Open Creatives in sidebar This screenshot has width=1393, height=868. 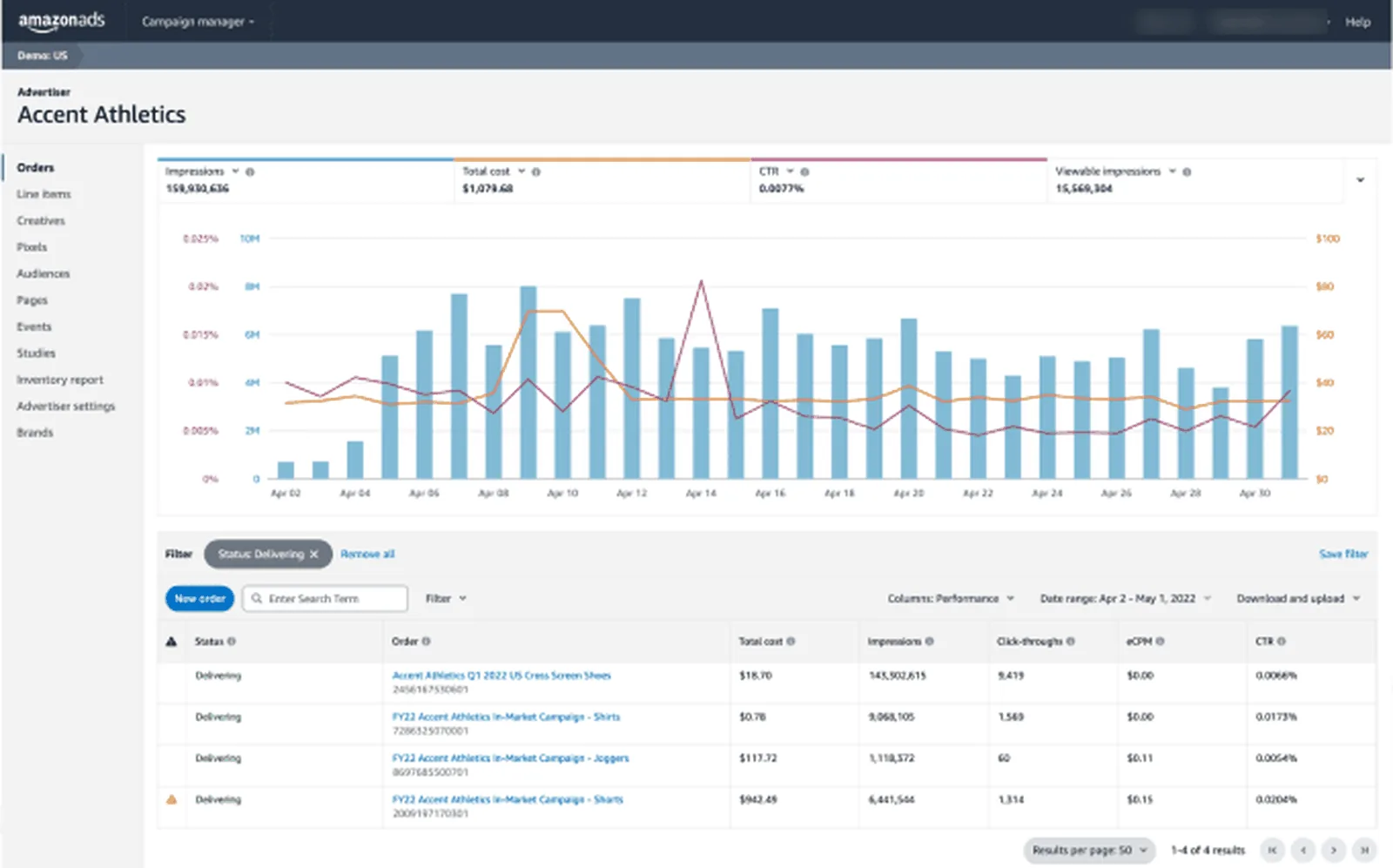click(x=41, y=221)
